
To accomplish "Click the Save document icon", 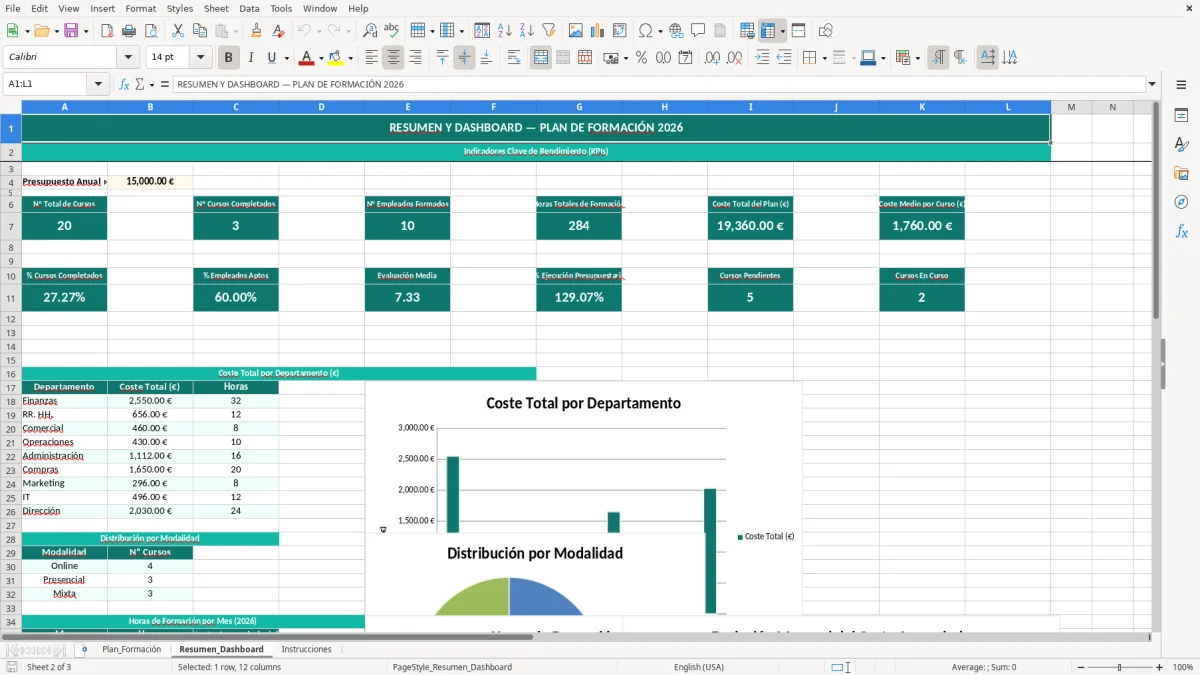I will click(x=71, y=31).
